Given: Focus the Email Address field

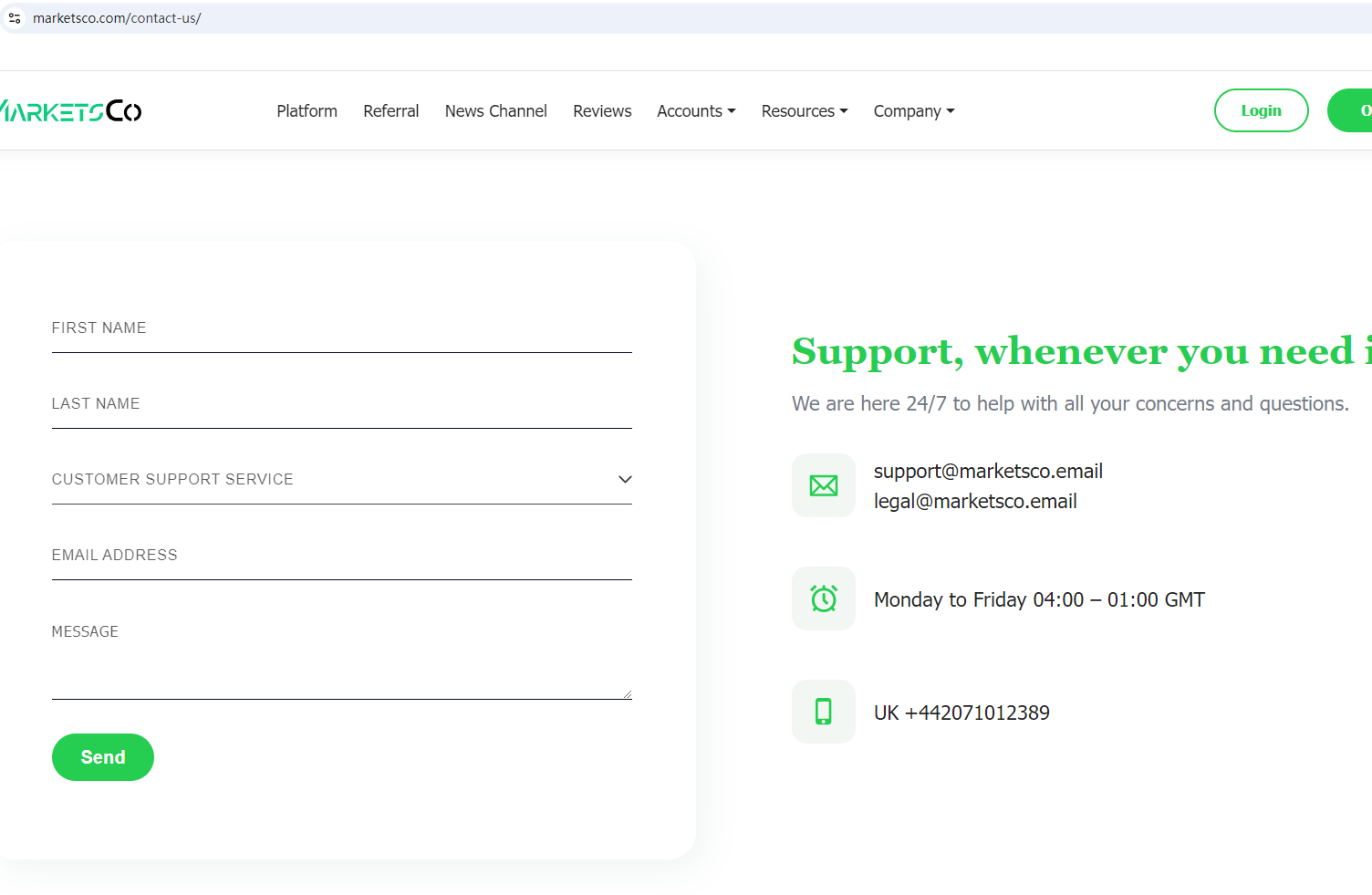Looking at the screenshot, I should pyautogui.click(x=342, y=556).
